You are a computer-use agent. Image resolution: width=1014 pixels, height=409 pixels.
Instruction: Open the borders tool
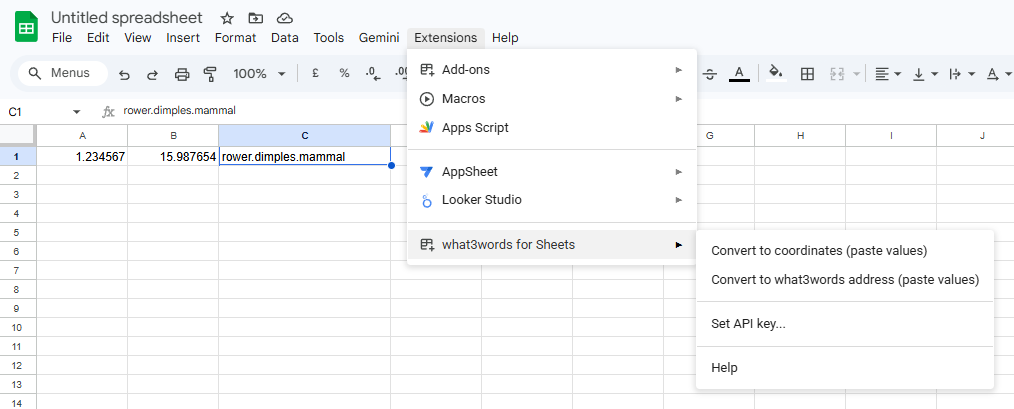[807, 74]
